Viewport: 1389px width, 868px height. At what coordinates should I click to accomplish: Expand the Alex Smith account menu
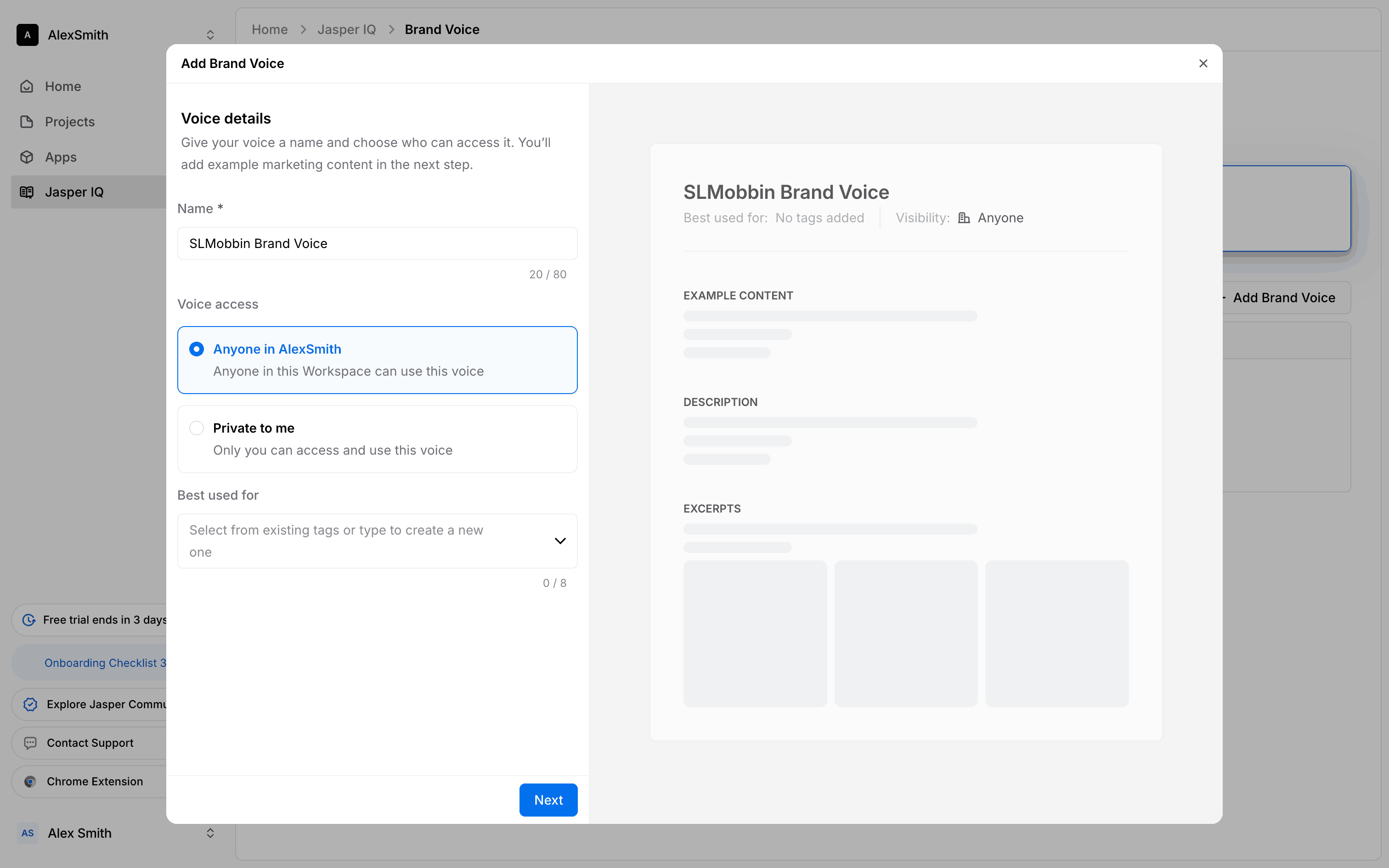210,833
